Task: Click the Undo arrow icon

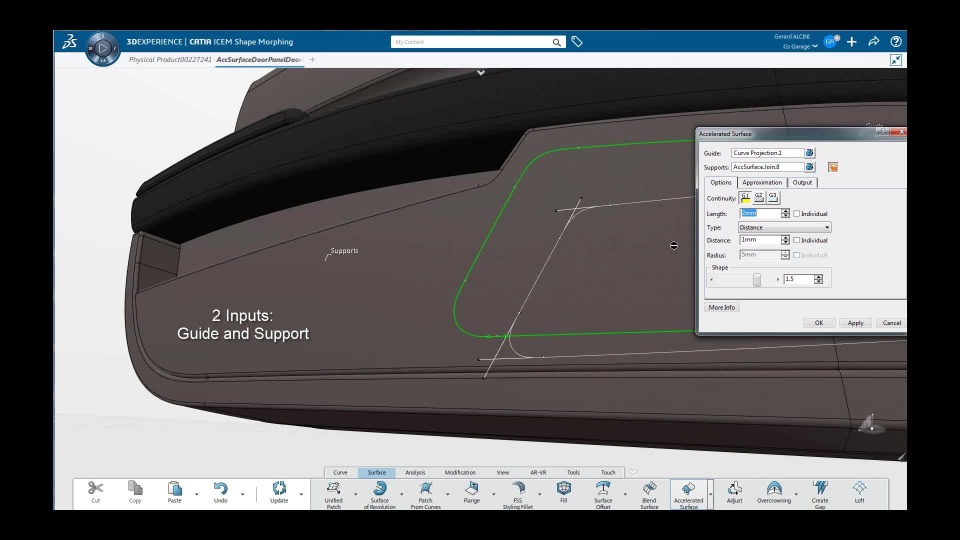Action: coord(220,488)
